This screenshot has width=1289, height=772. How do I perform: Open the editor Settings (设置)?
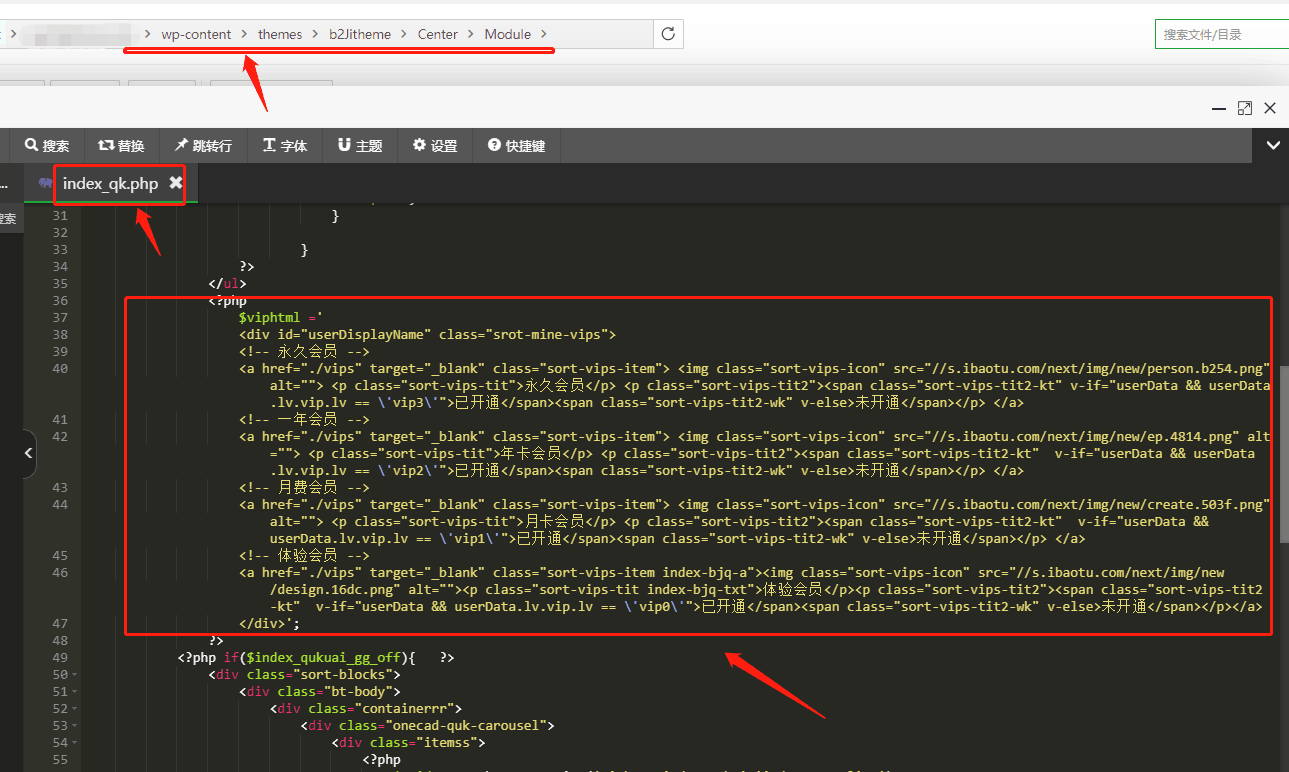coord(435,146)
